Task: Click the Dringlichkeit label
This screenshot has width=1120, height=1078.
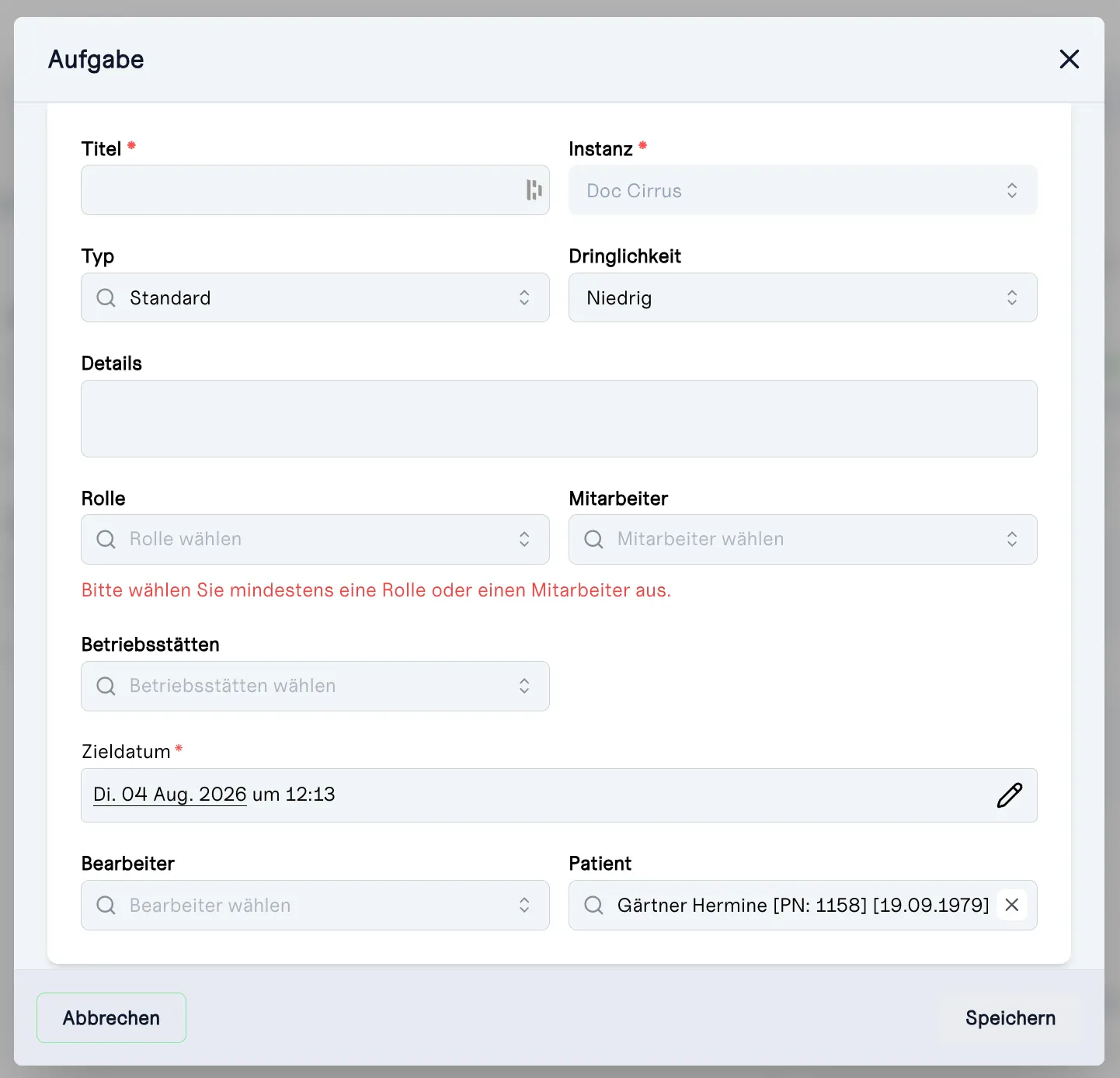Action: point(625,256)
